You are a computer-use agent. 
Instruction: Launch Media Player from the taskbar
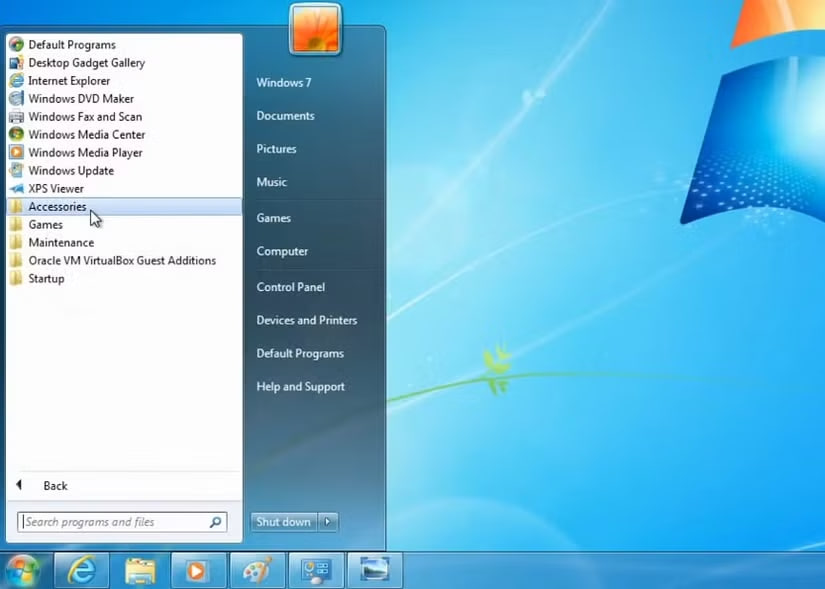(199, 570)
